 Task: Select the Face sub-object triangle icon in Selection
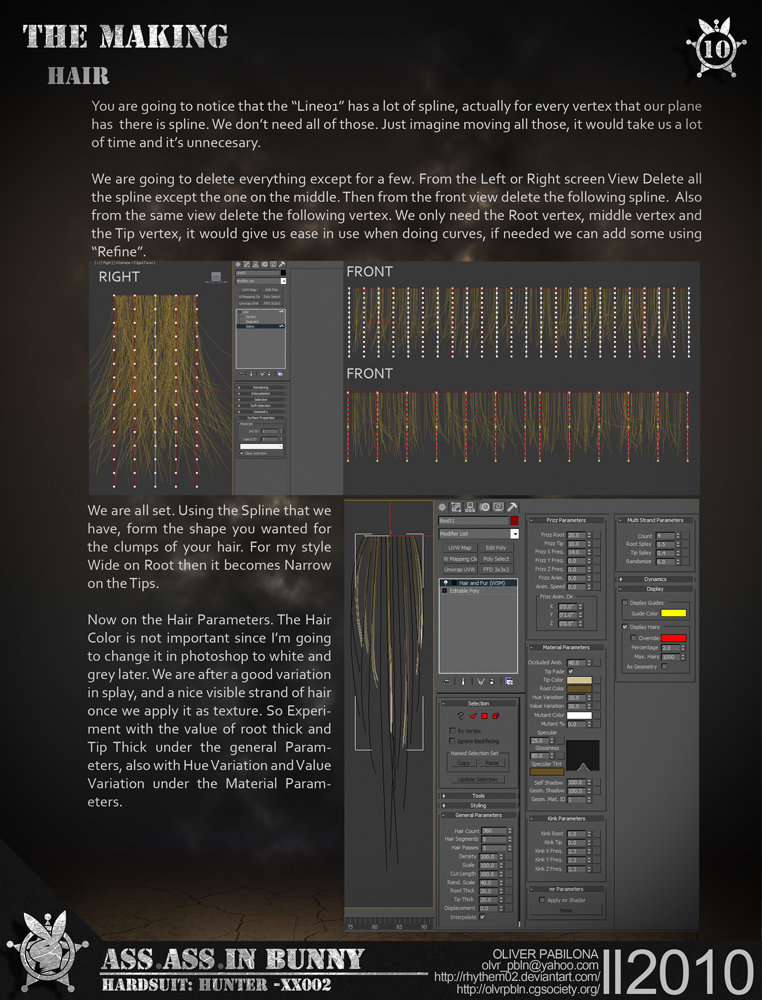coord(473,716)
